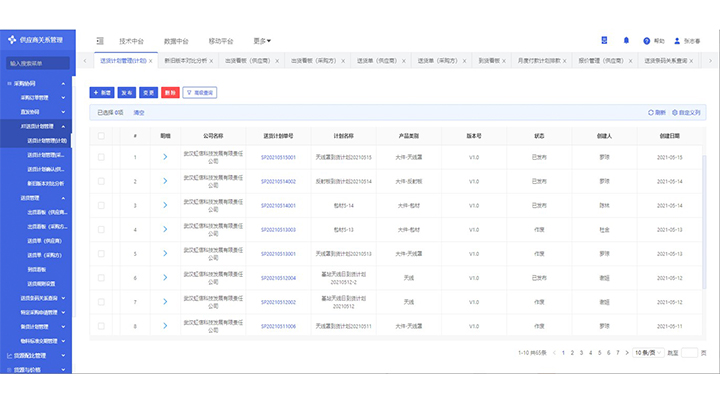The image size is (720, 404).
Task: Expand details chevron for row 2
Action: pos(165,181)
